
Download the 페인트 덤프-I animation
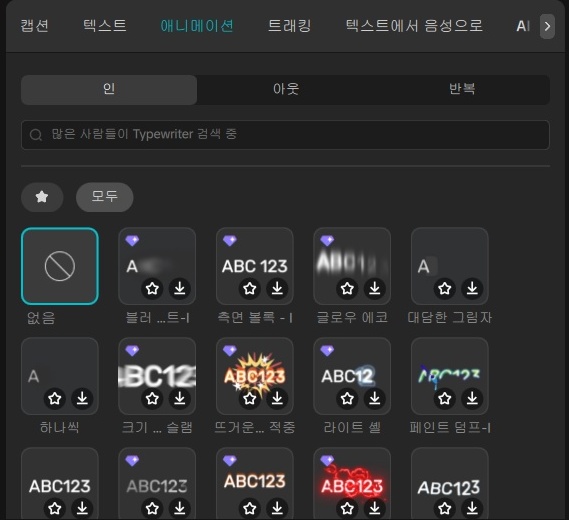coord(472,398)
